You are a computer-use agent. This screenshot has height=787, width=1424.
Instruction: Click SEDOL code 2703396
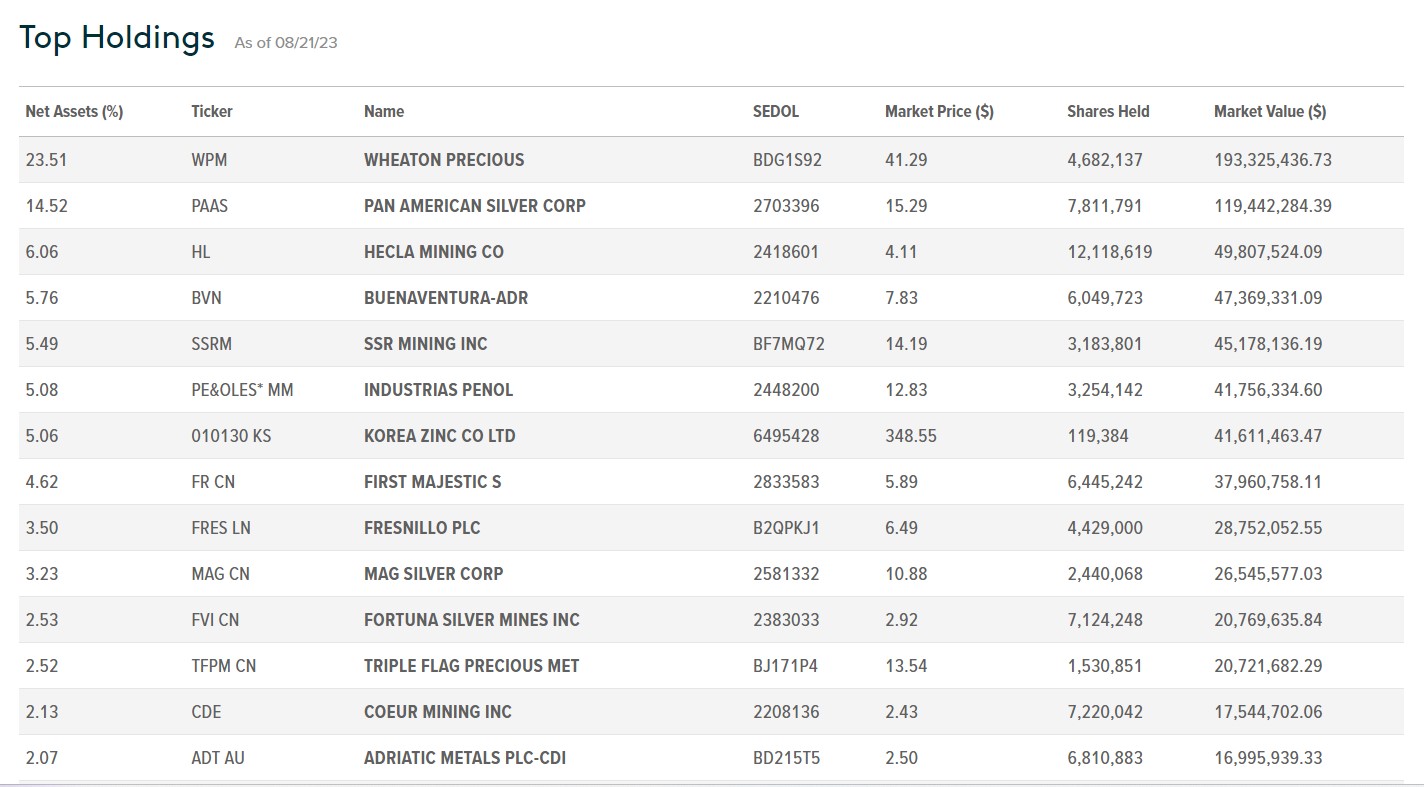(x=786, y=206)
